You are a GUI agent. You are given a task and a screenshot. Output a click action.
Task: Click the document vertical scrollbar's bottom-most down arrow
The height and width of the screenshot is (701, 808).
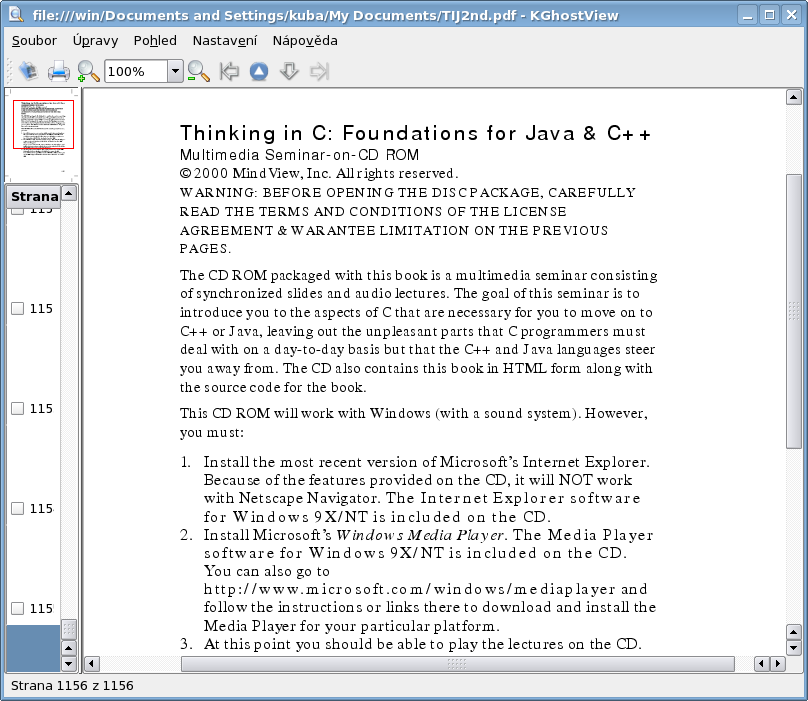794,647
